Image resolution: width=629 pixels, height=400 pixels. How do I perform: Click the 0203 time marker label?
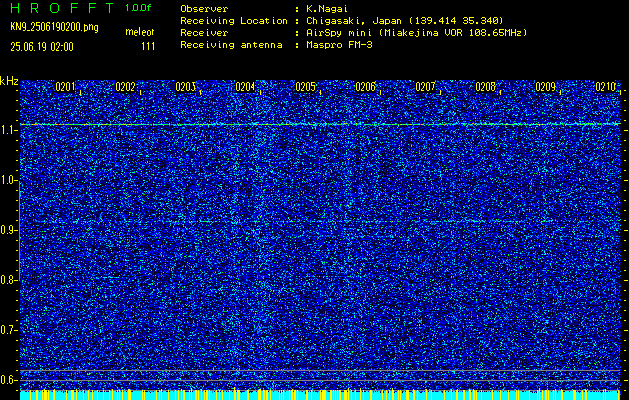pos(185,87)
